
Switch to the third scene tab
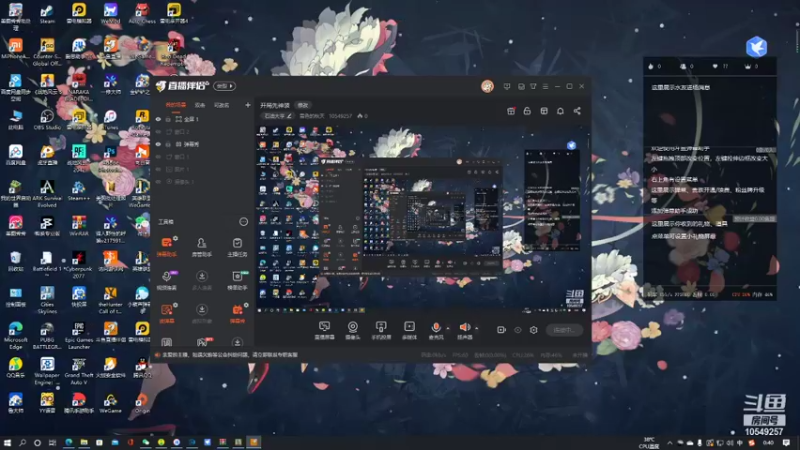[x=221, y=105]
